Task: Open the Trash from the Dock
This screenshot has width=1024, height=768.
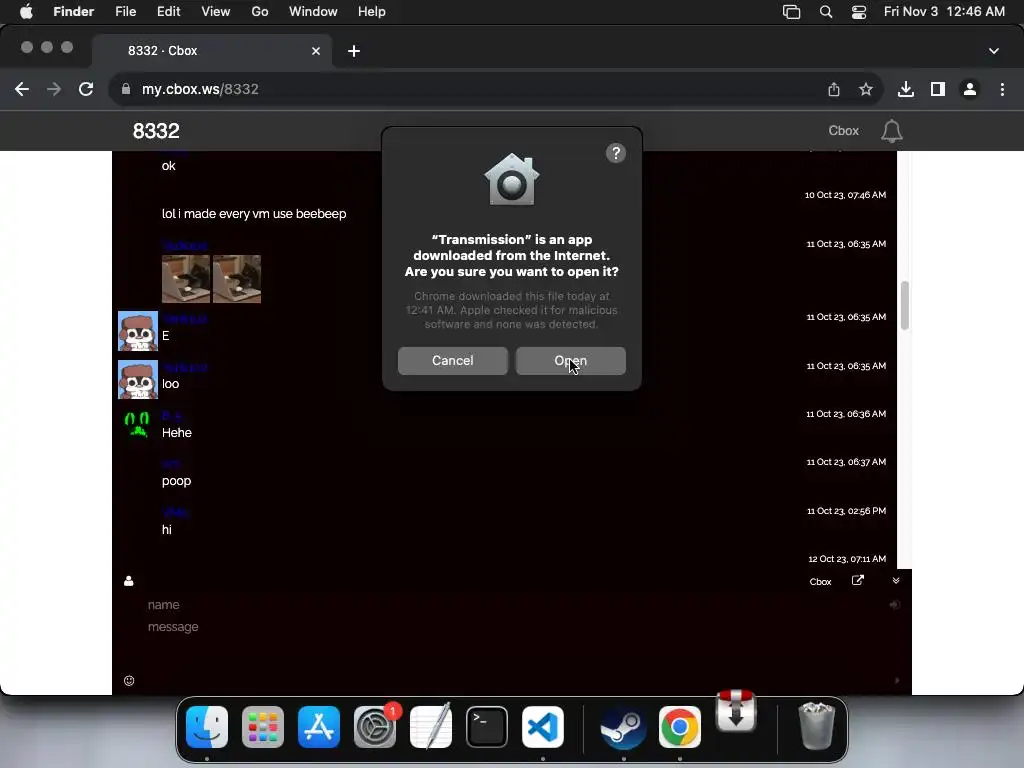Action: 816,726
